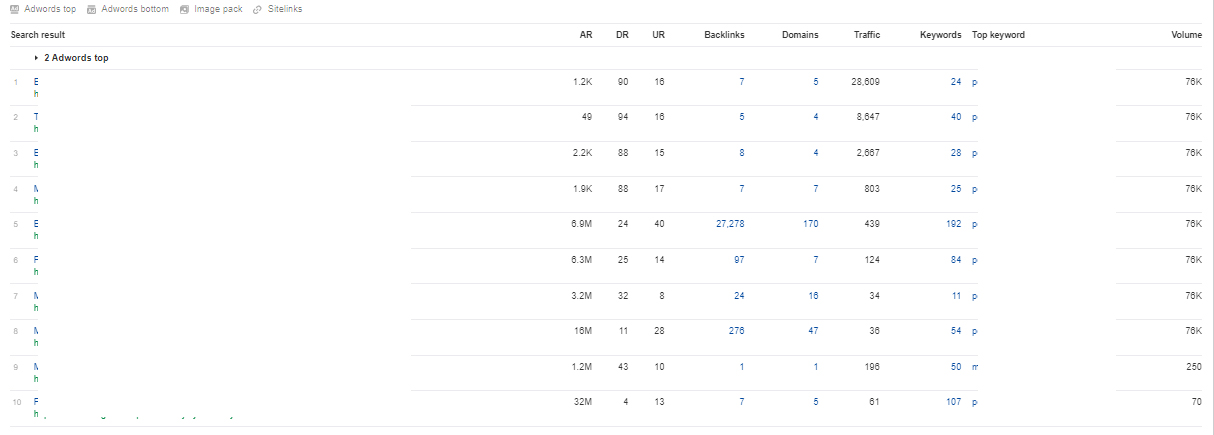Image resolution: width=1214 pixels, height=435 pixels.
Task: Sort by the Traffic column header
Action: (x=867, y=35)
